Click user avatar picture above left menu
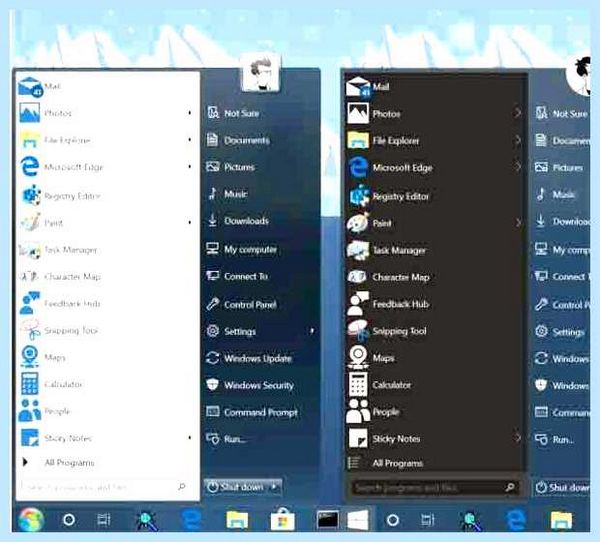This screenshot has height=542, width=600. click(x=260, y=73)
